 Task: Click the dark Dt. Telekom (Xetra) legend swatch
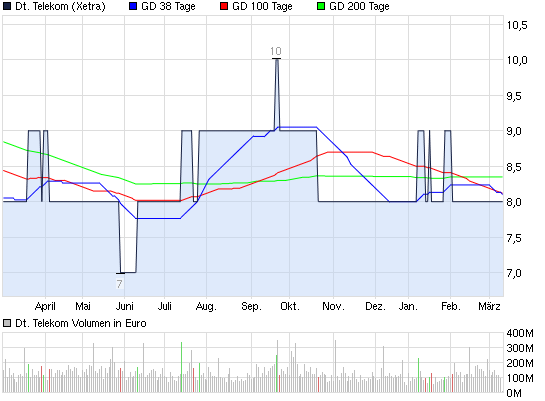[7, 6]
